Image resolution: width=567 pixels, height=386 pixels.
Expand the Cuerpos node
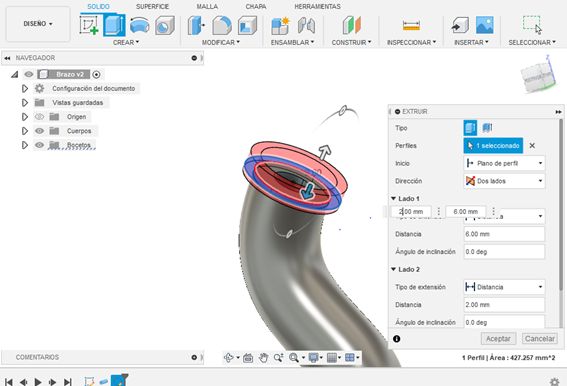click(x=25, y=131)
